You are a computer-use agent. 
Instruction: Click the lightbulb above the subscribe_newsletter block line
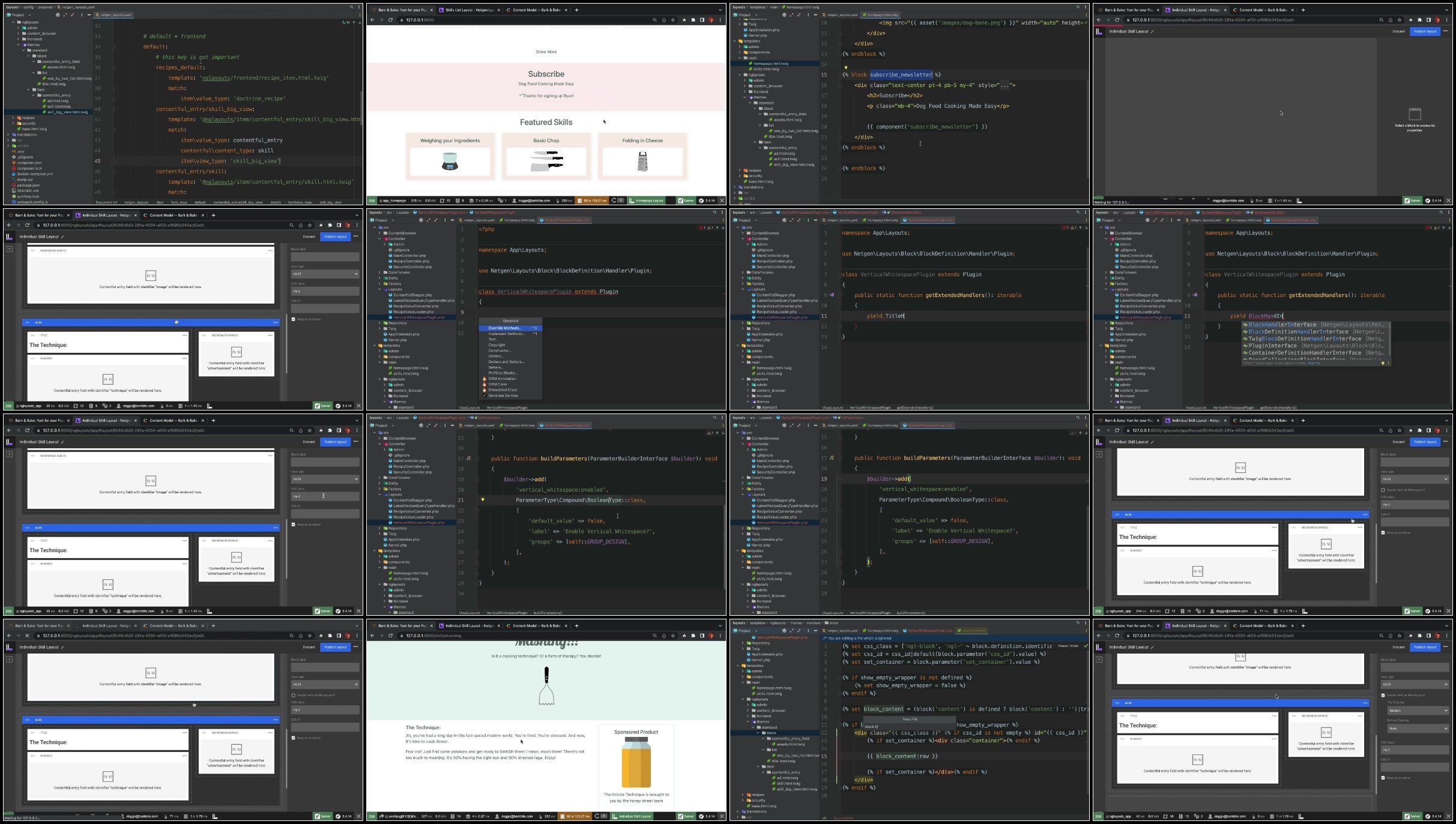(846, 68)
